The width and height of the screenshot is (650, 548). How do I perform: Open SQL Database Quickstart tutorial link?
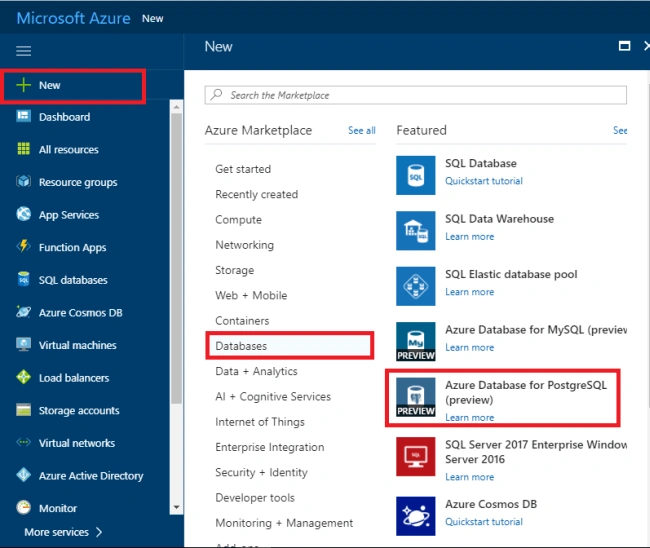point(484,181)
